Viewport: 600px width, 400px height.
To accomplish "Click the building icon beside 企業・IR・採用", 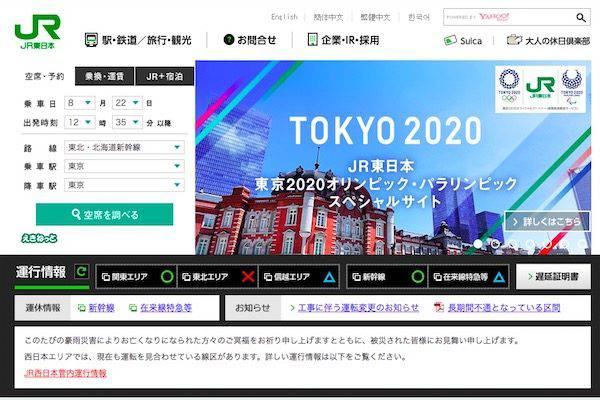I will tap(313, 39).
